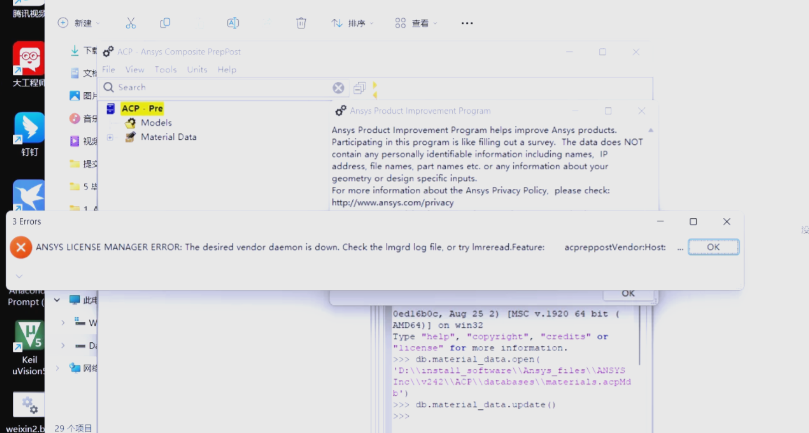
Task: Click the Keil uVision5 desktop icon
Action: (29, 347)
